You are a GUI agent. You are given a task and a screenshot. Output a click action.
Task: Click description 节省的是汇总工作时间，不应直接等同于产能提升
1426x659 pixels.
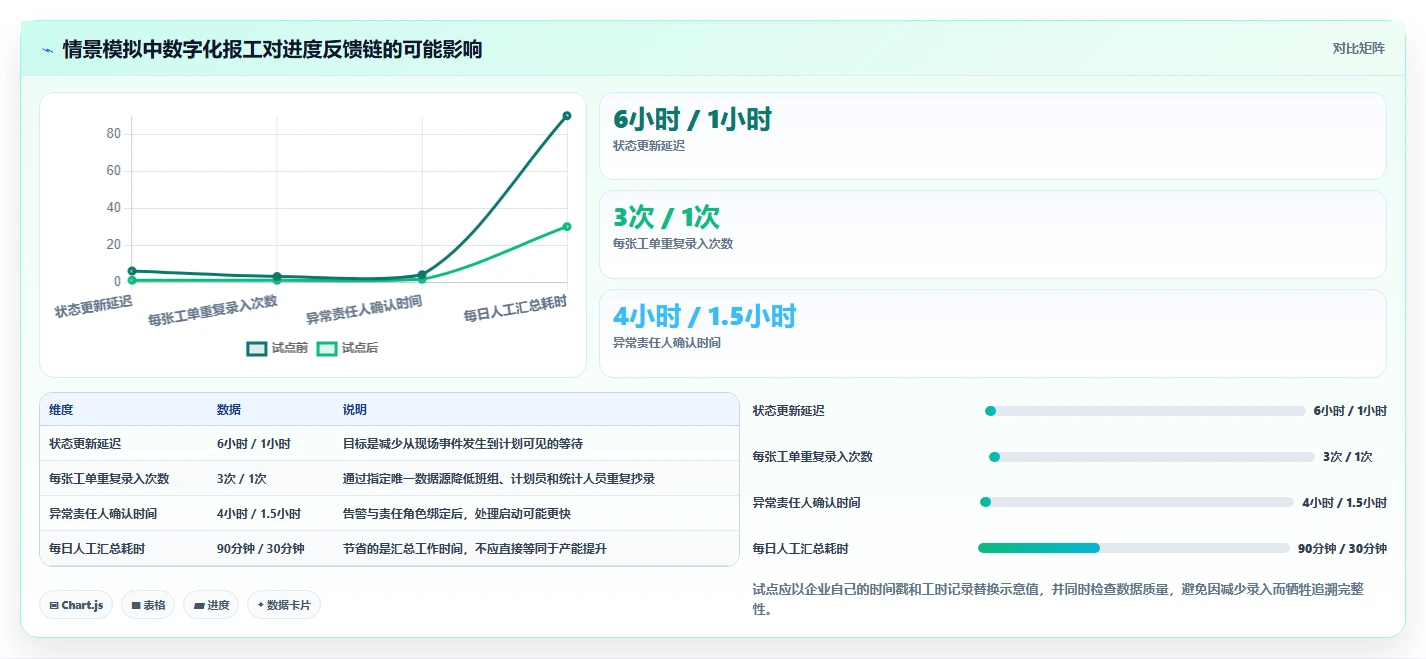[474, 548]
